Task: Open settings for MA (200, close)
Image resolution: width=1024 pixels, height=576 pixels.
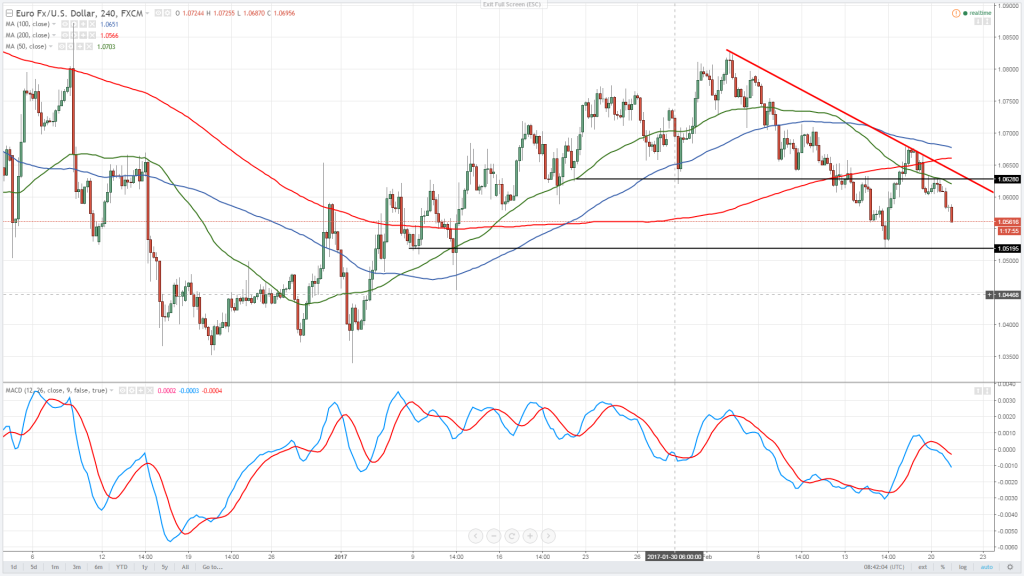Action: pyautogui.click(x=74, y=35)
